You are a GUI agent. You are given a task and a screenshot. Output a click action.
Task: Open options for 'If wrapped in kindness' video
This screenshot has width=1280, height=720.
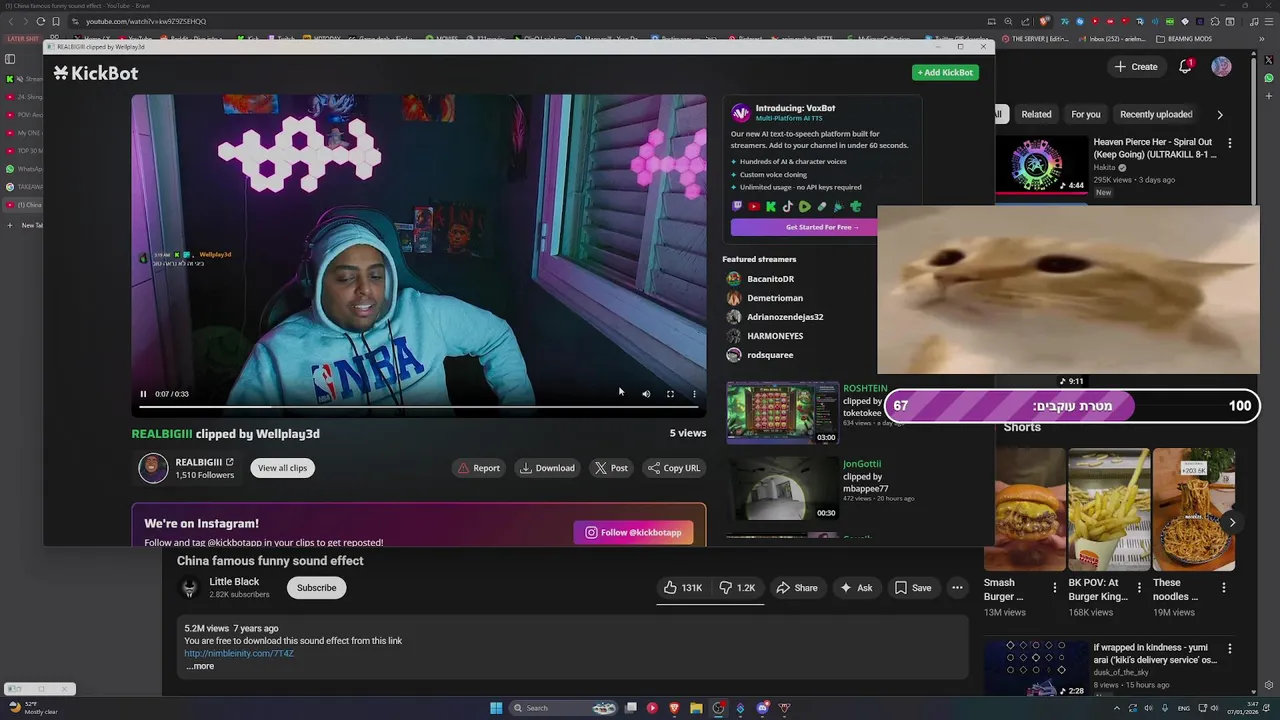(1230, 649)
